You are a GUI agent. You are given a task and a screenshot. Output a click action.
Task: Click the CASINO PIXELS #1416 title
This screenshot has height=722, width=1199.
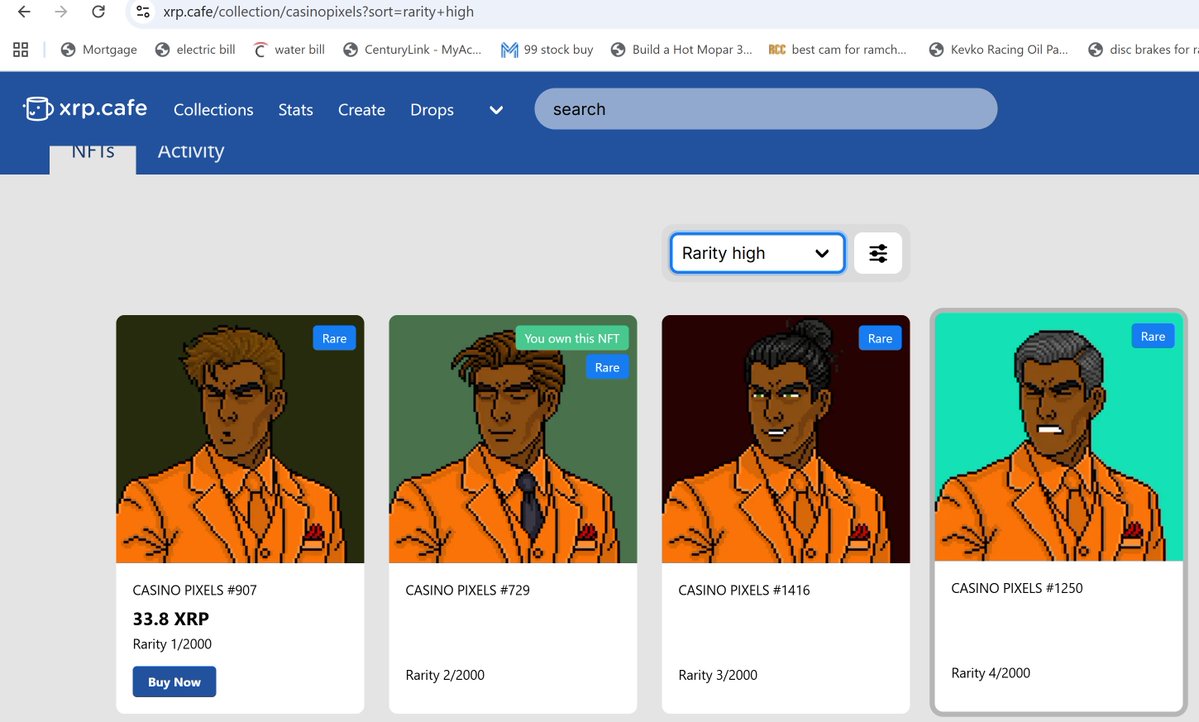coord(744,590)
